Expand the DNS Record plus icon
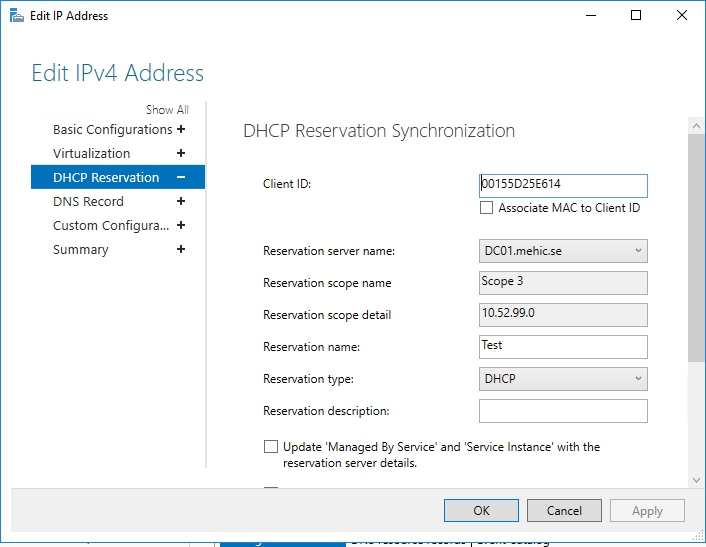706x547 pixels. click(x=181, y=201)
